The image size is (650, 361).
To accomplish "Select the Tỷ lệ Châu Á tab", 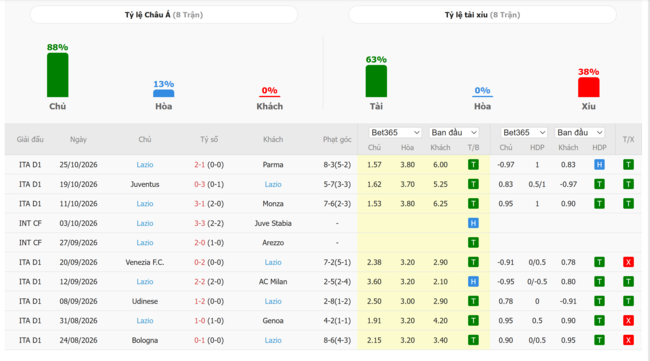I will point(164,15).
